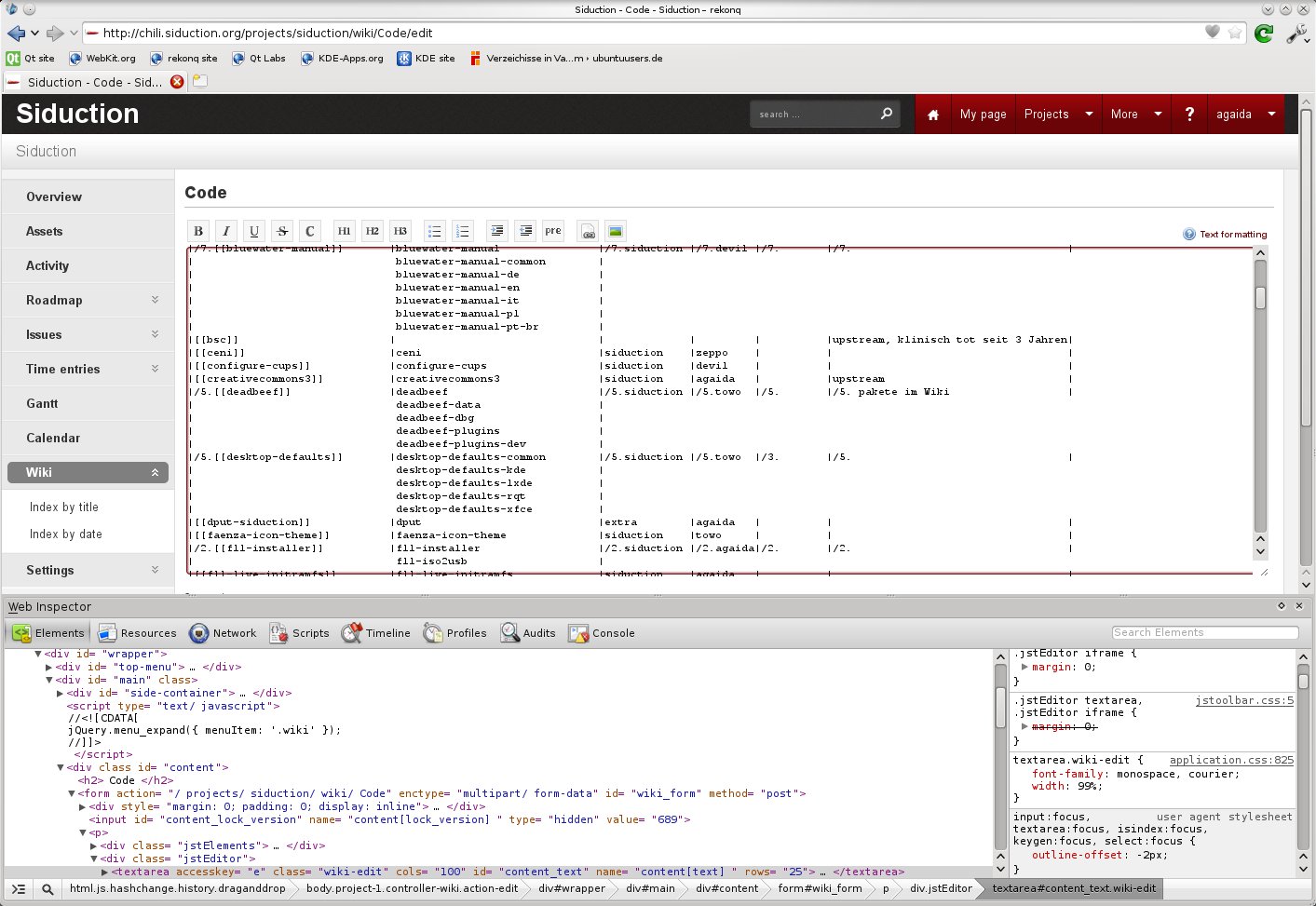
Task: Insert an image via toolbar icon
Action: coord(615,231)
